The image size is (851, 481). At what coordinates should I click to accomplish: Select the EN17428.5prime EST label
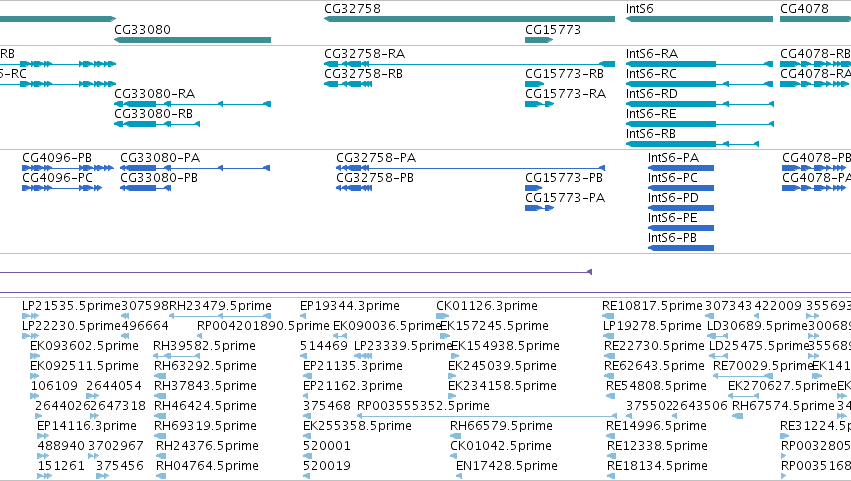click(x=507, y=467)
